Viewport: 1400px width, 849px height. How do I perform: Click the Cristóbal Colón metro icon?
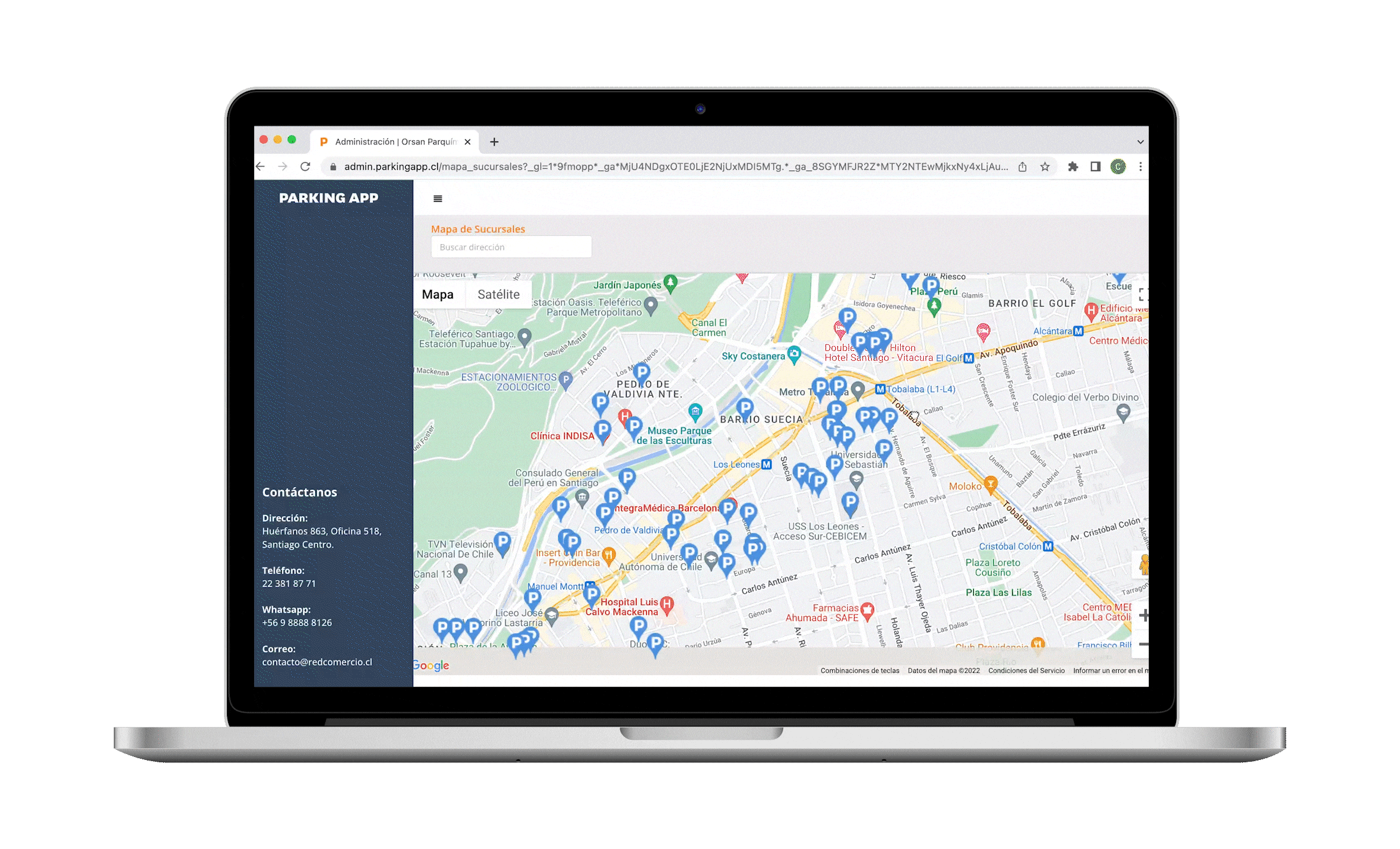(x=1047, y=547)
